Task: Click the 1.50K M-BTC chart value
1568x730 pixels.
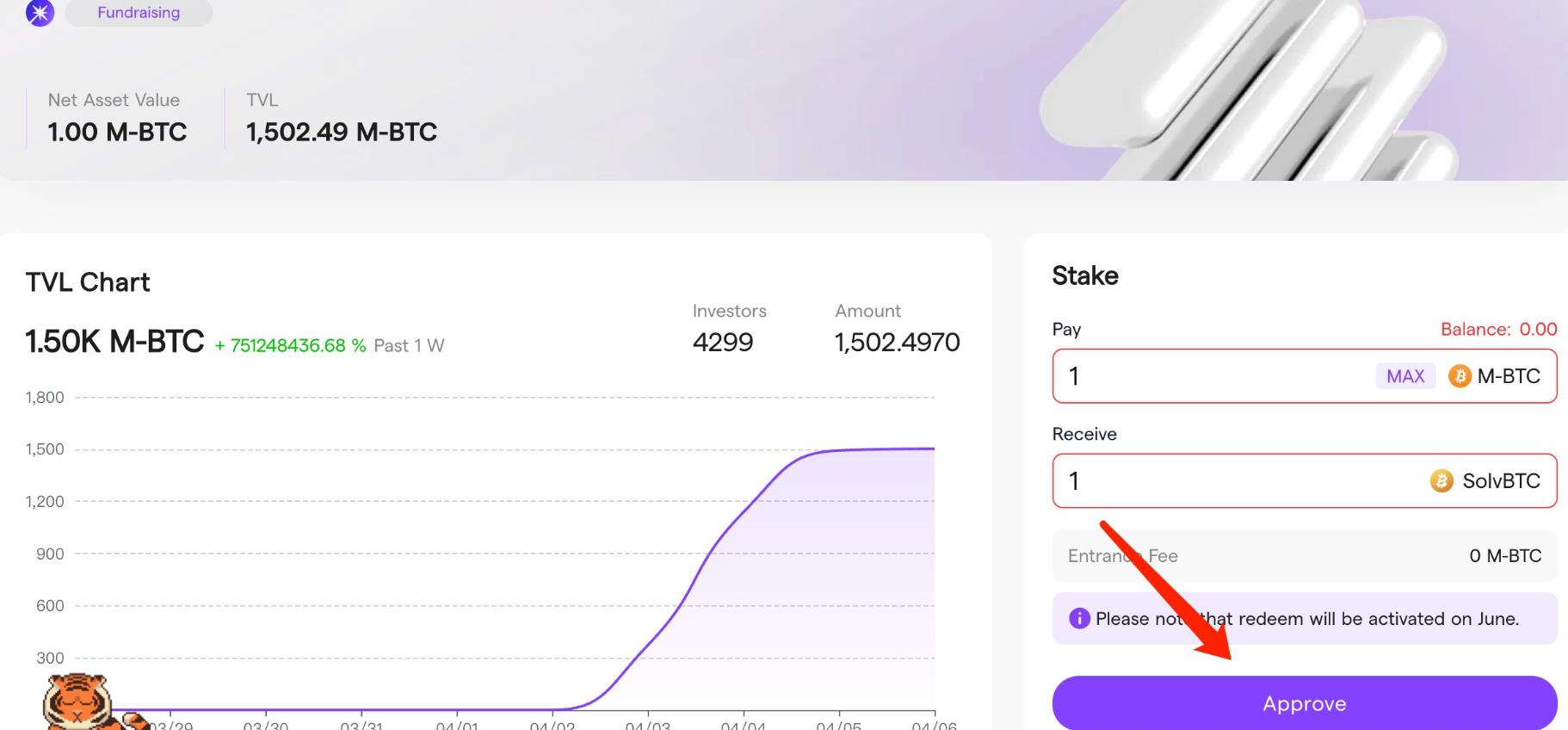Action: point(114,342)
